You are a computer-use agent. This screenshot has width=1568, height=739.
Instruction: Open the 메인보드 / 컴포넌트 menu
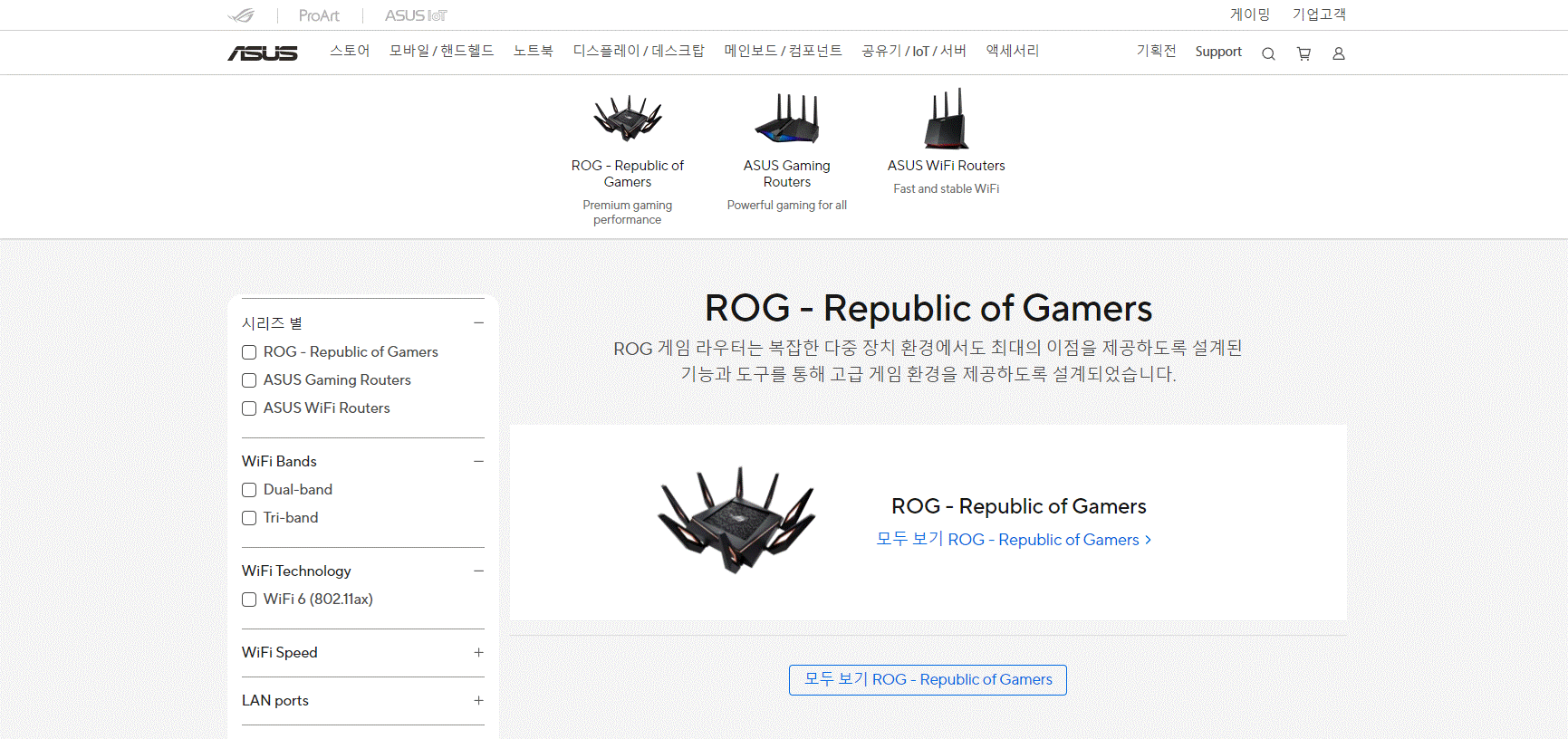pos(783,51)
